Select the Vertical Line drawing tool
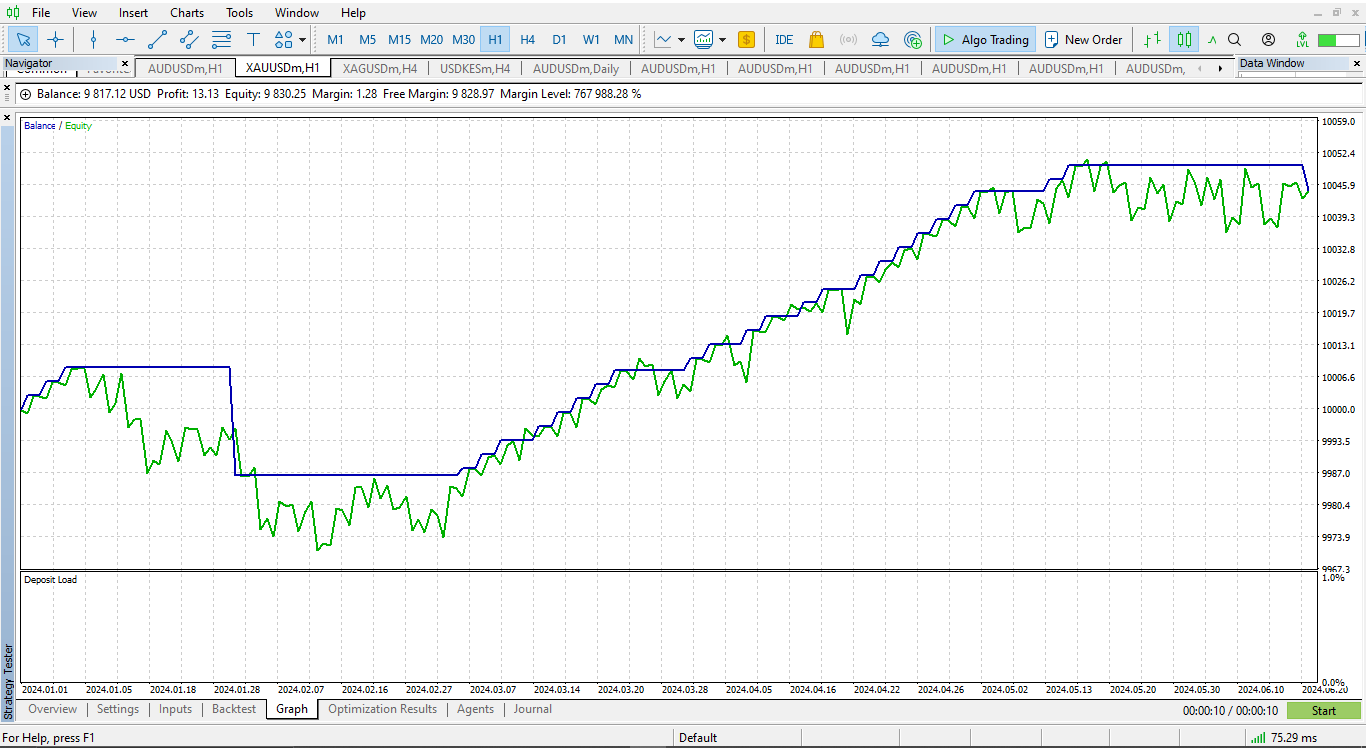This screenshot has height=748, width=1366. pyautogui.click(x=94, y=40)
